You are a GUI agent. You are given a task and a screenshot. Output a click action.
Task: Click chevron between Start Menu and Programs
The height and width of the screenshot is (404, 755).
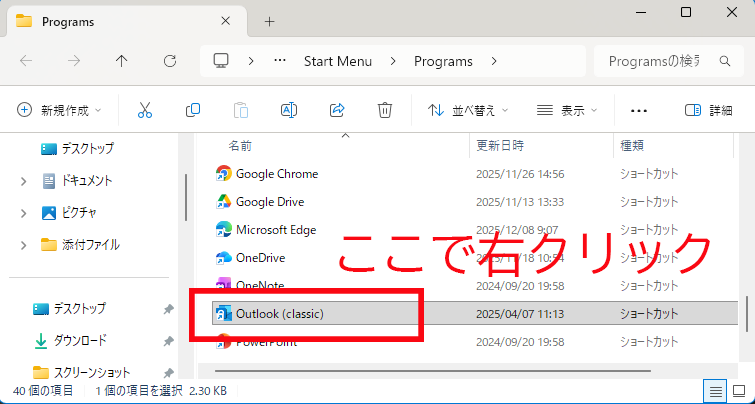click(x=393, y=61)
